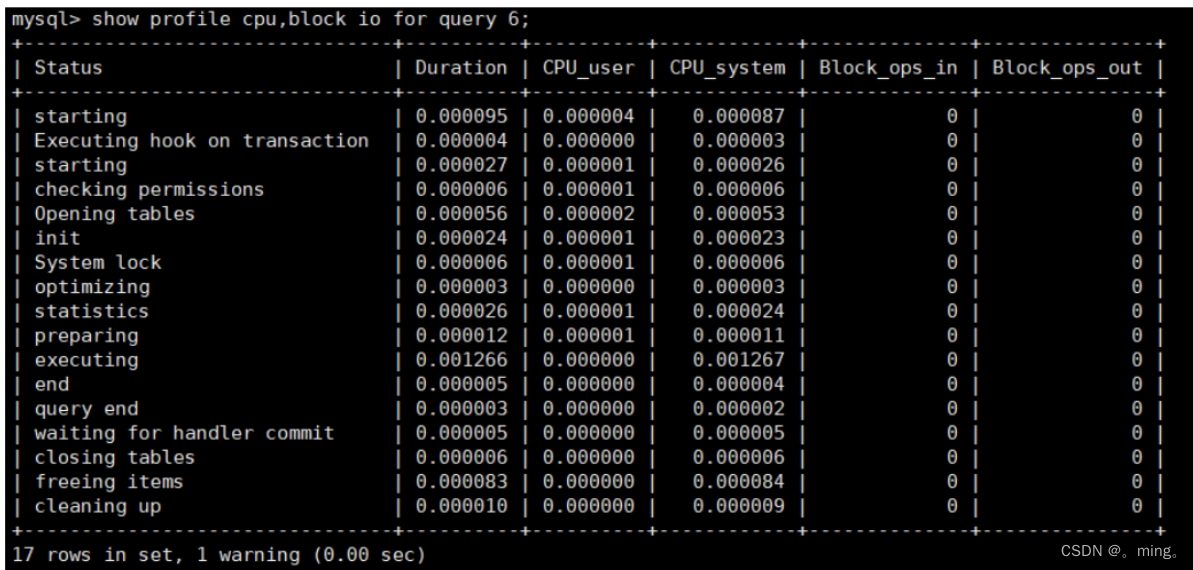
Task: Click the 'checking permissions' status
Action: [149, 189]
